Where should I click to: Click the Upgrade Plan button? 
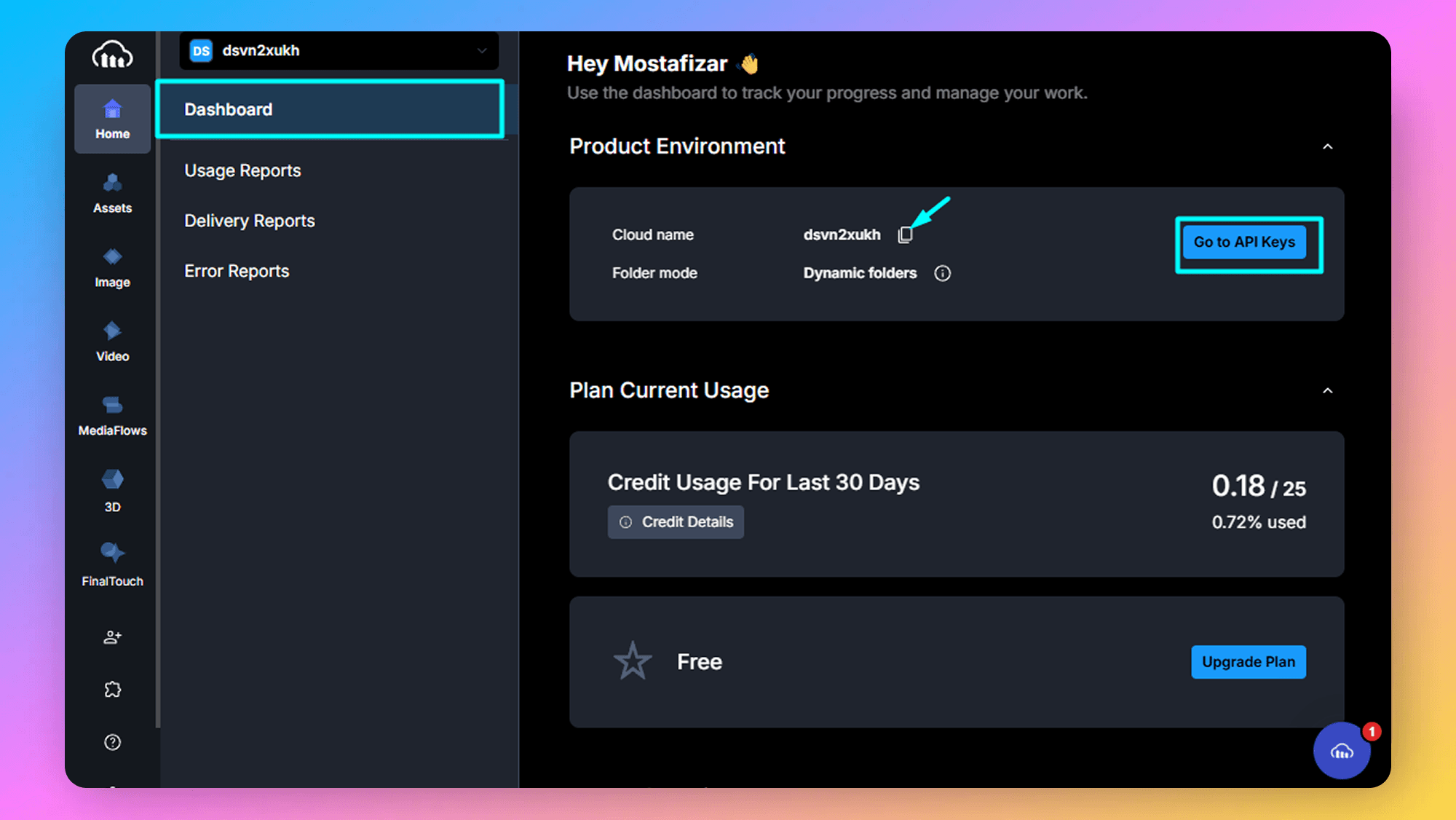[1248, 662]
